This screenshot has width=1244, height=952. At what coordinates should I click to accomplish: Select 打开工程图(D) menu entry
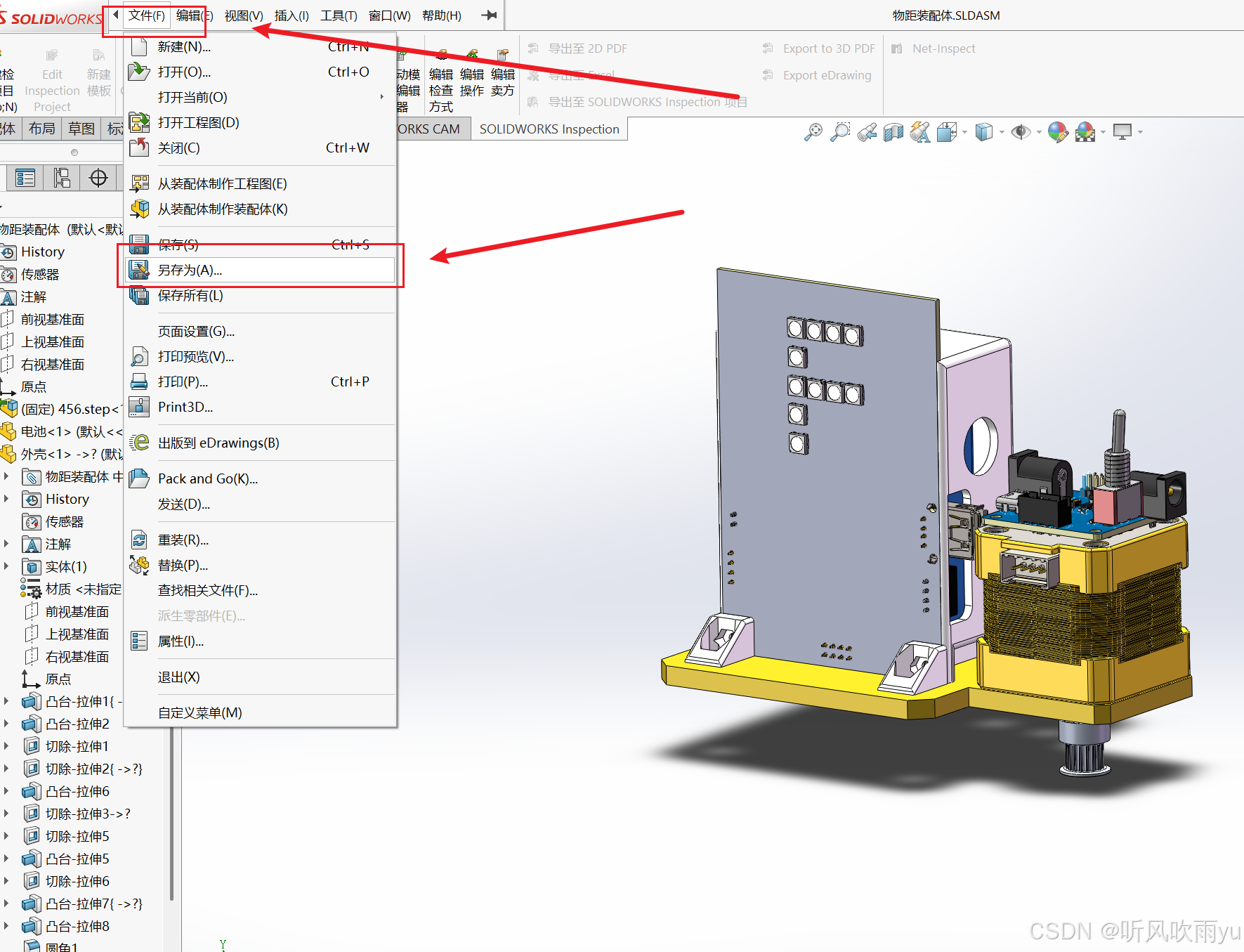point(260,122)
